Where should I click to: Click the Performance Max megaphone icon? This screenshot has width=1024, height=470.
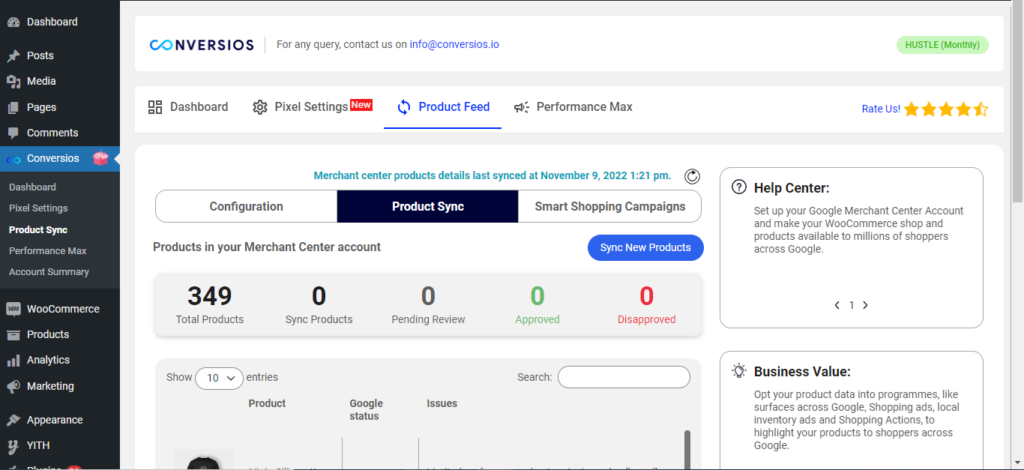pos(522,107)
